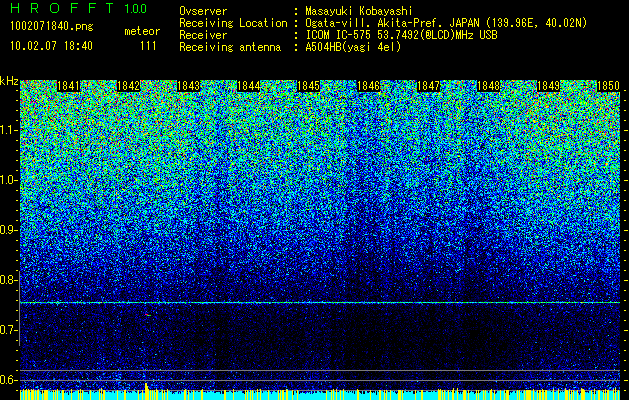Click ICOM IC-575 receiver text
This screenshot has width=629, height=400.
tap(401, 35)
